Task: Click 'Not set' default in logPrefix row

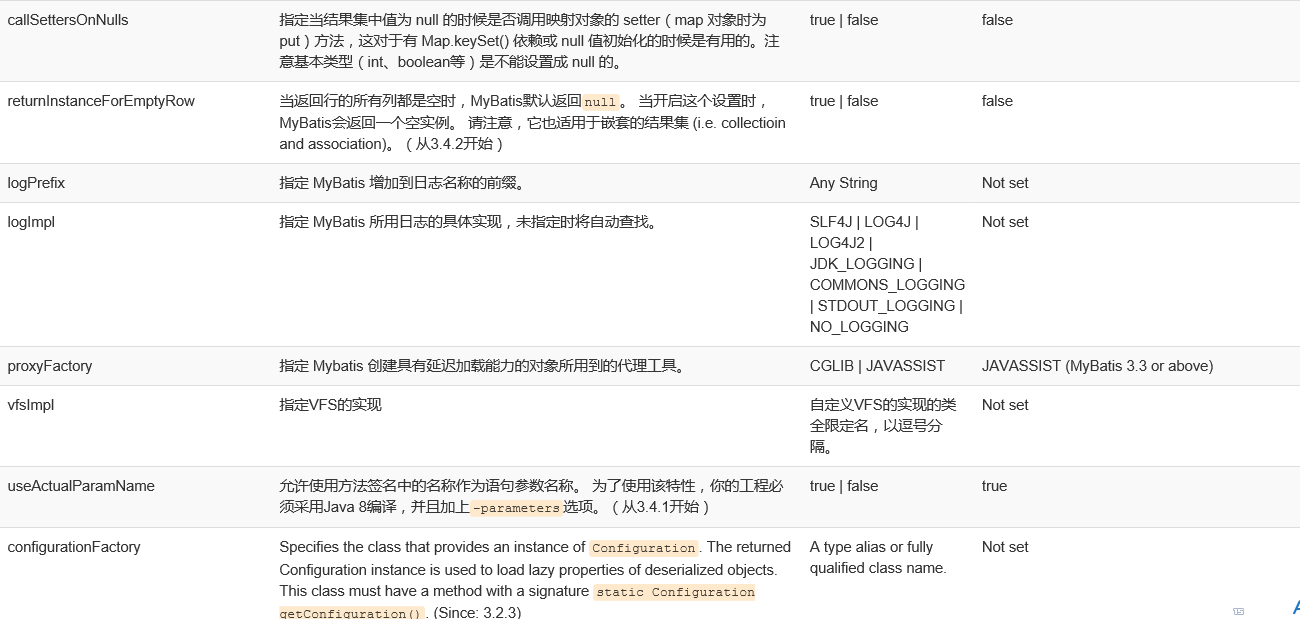Action: tap(1005, 183)
